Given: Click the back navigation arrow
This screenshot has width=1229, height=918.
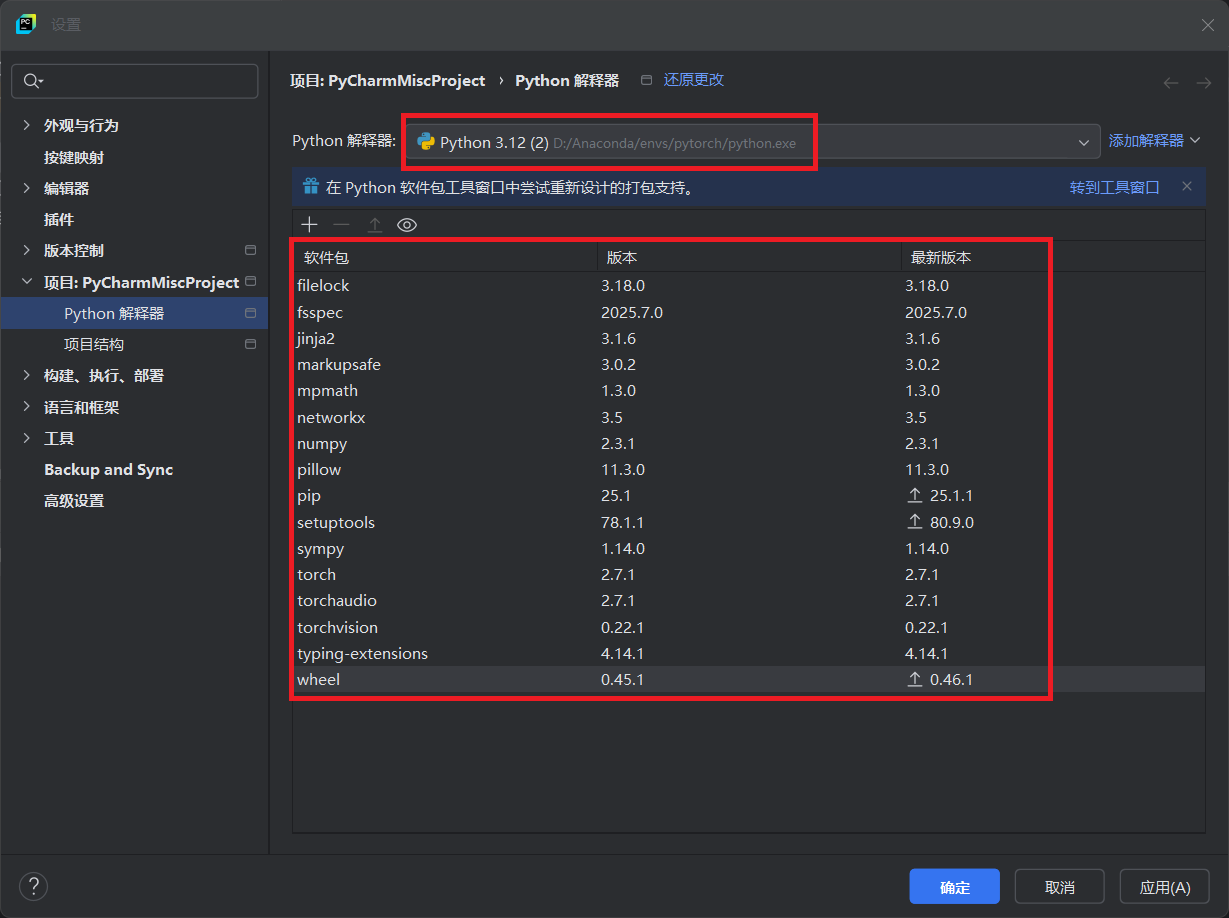Looking at the screenshot, I should click(1171, 83).
